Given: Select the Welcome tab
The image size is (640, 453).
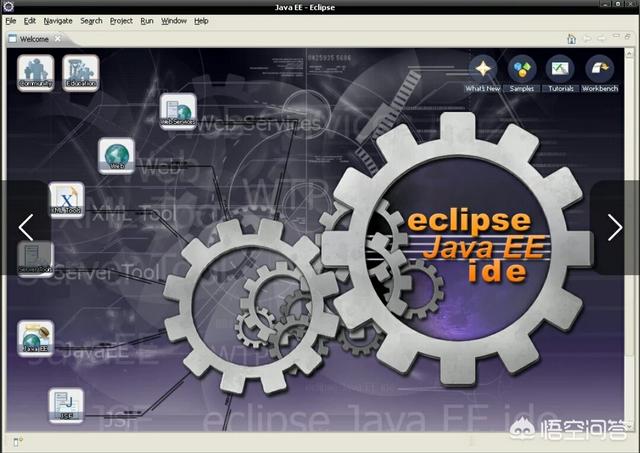Looking at the screenshot, I should (x=34, y=39).
